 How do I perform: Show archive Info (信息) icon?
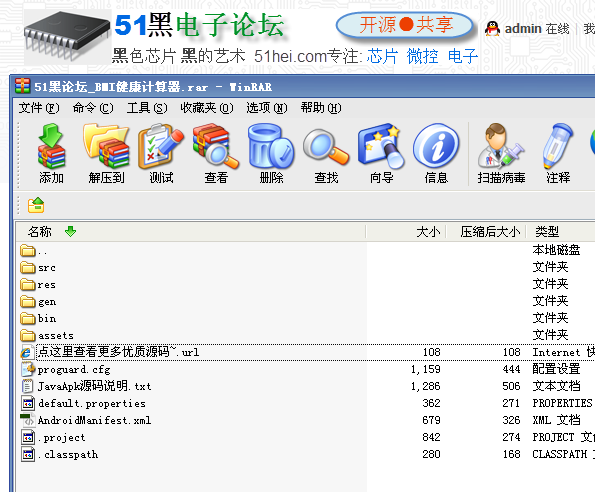click(436, 146)
